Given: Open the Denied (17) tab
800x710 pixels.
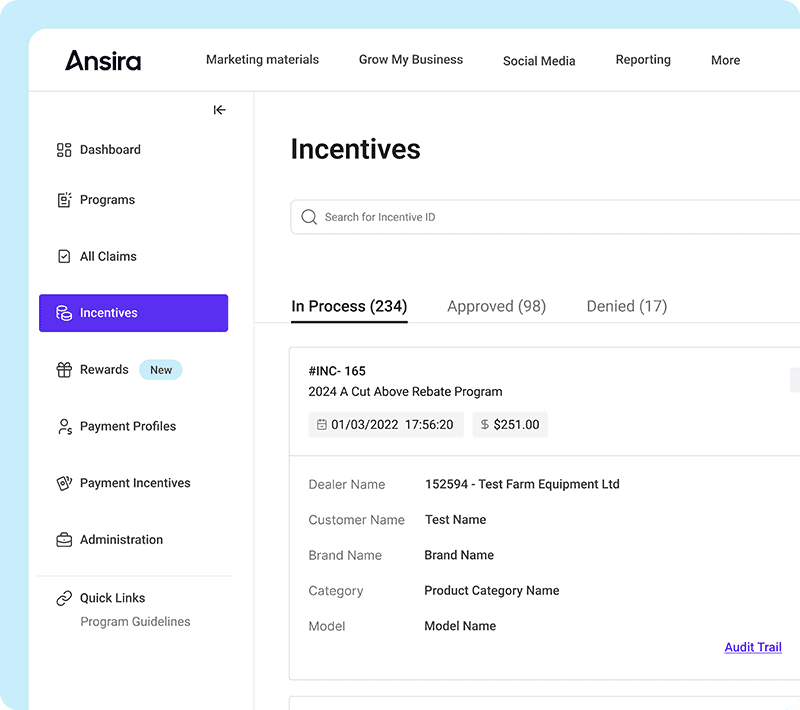Looking at the screenshot, I should click(x=626, y=306).
